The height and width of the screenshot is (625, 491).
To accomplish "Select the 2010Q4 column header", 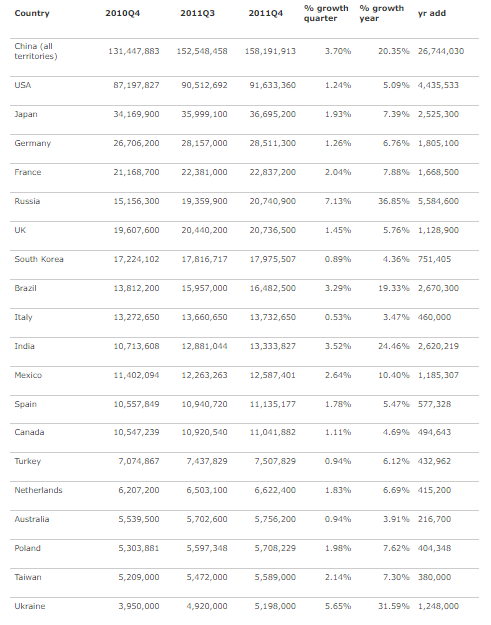I will point(123,13).
